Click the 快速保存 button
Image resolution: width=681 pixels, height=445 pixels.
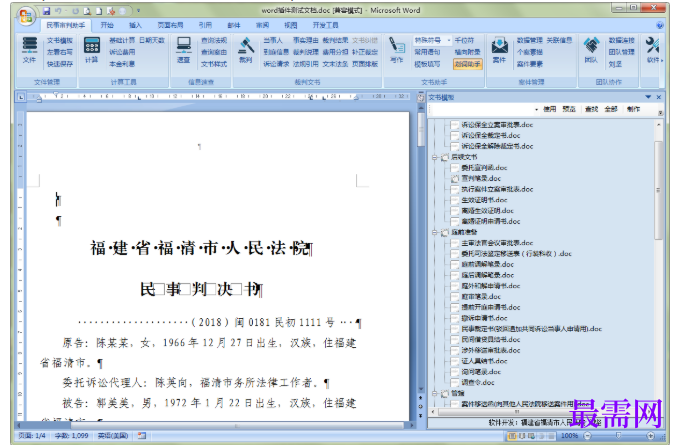60,64
